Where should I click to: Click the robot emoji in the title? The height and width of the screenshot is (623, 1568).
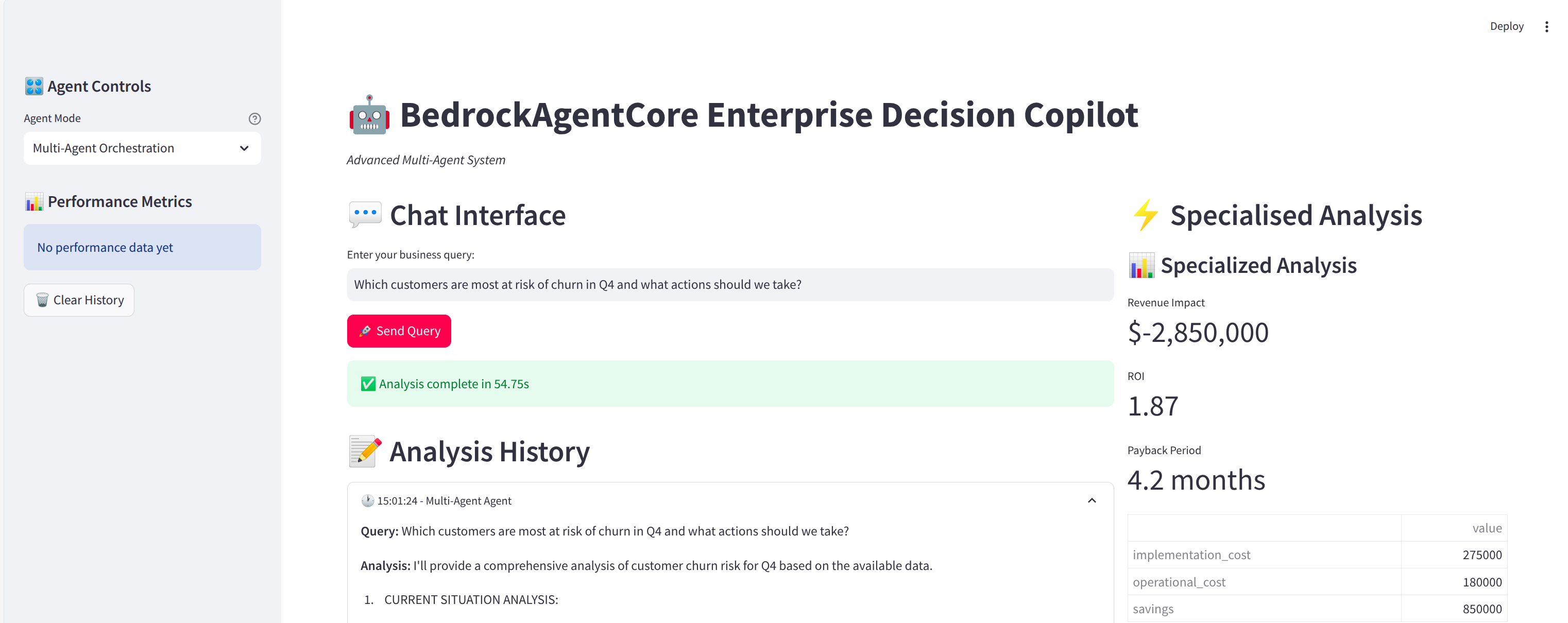click(x=369, y=115)
